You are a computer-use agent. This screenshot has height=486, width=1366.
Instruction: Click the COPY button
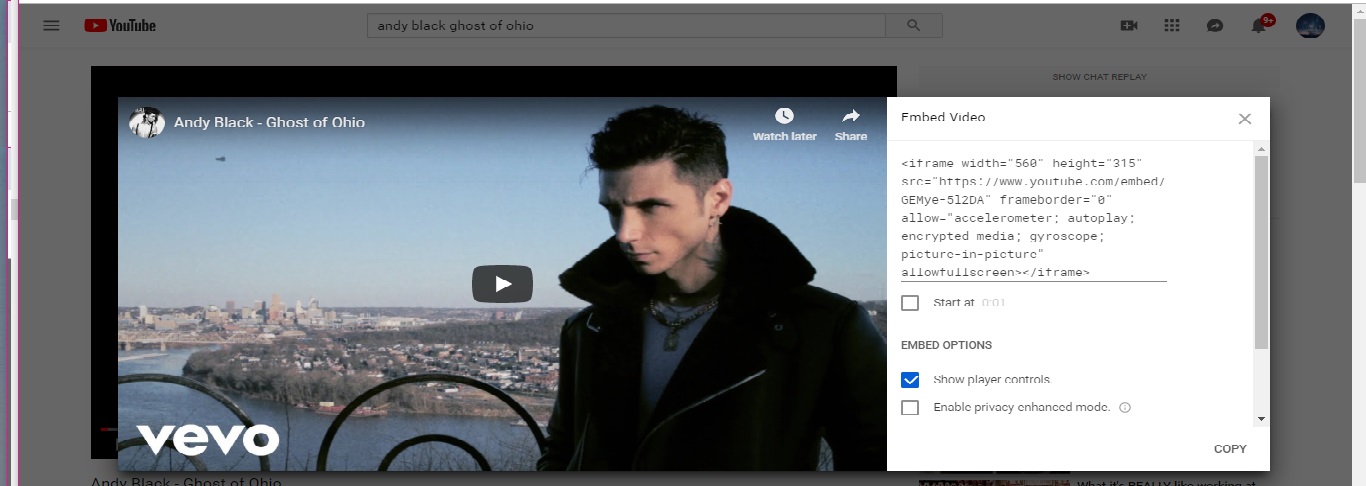(1230, 449)
